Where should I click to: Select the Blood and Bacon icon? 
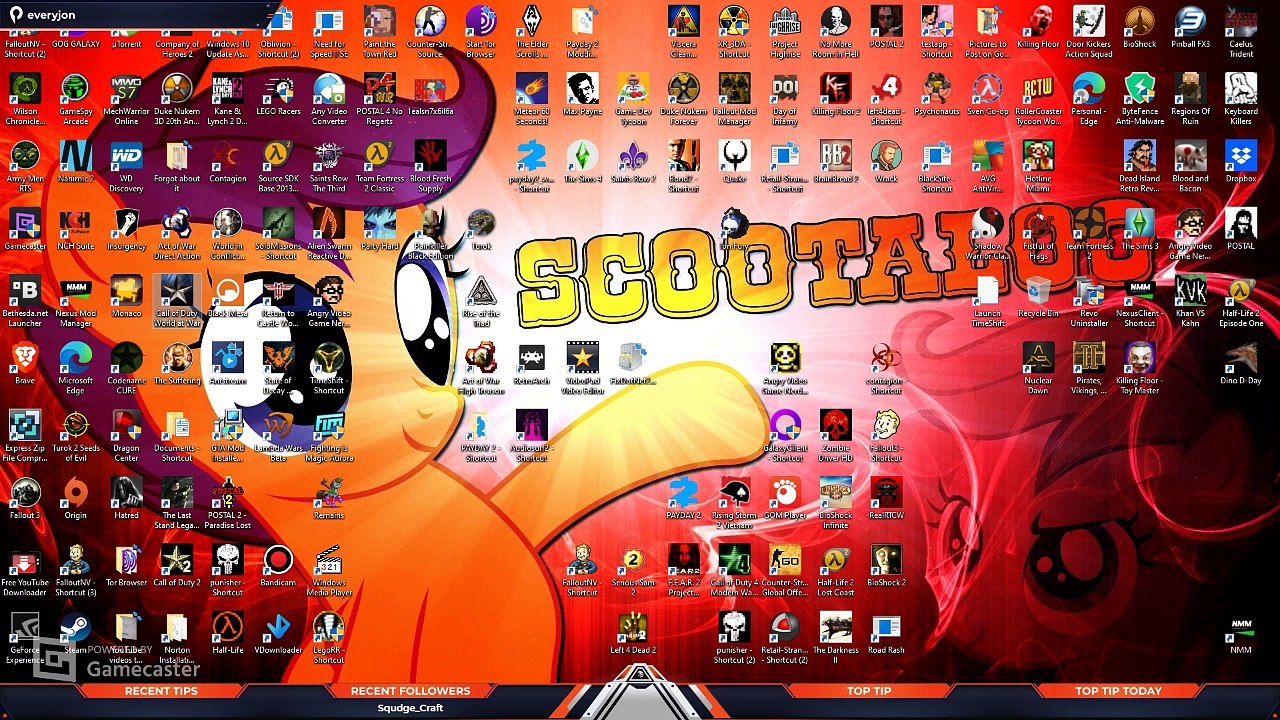click(1190, 166)
